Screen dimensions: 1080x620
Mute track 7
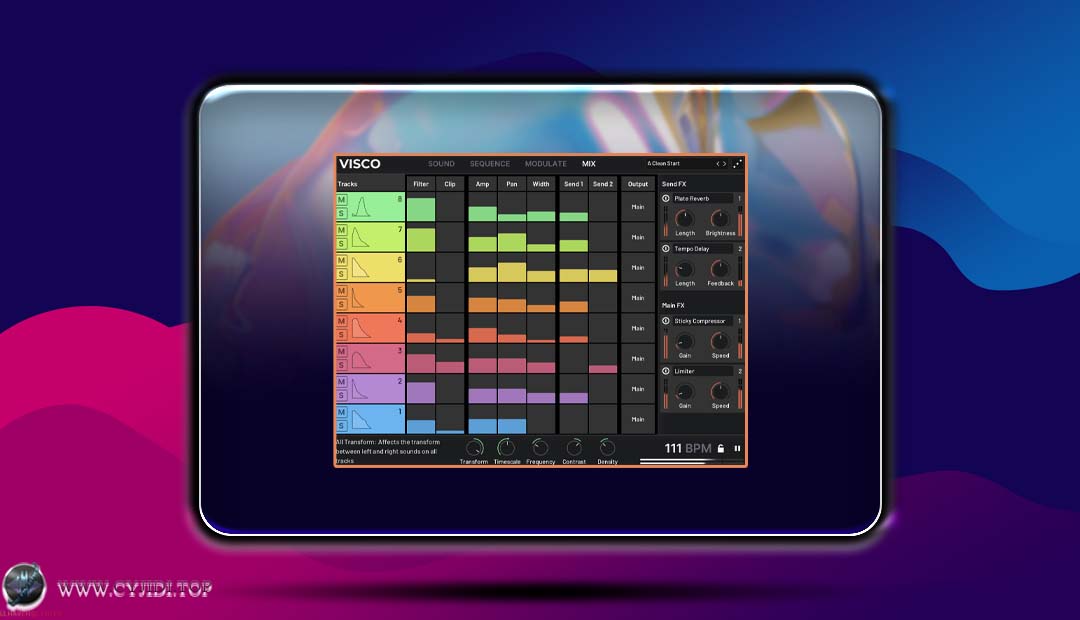(x=342, y=230)
